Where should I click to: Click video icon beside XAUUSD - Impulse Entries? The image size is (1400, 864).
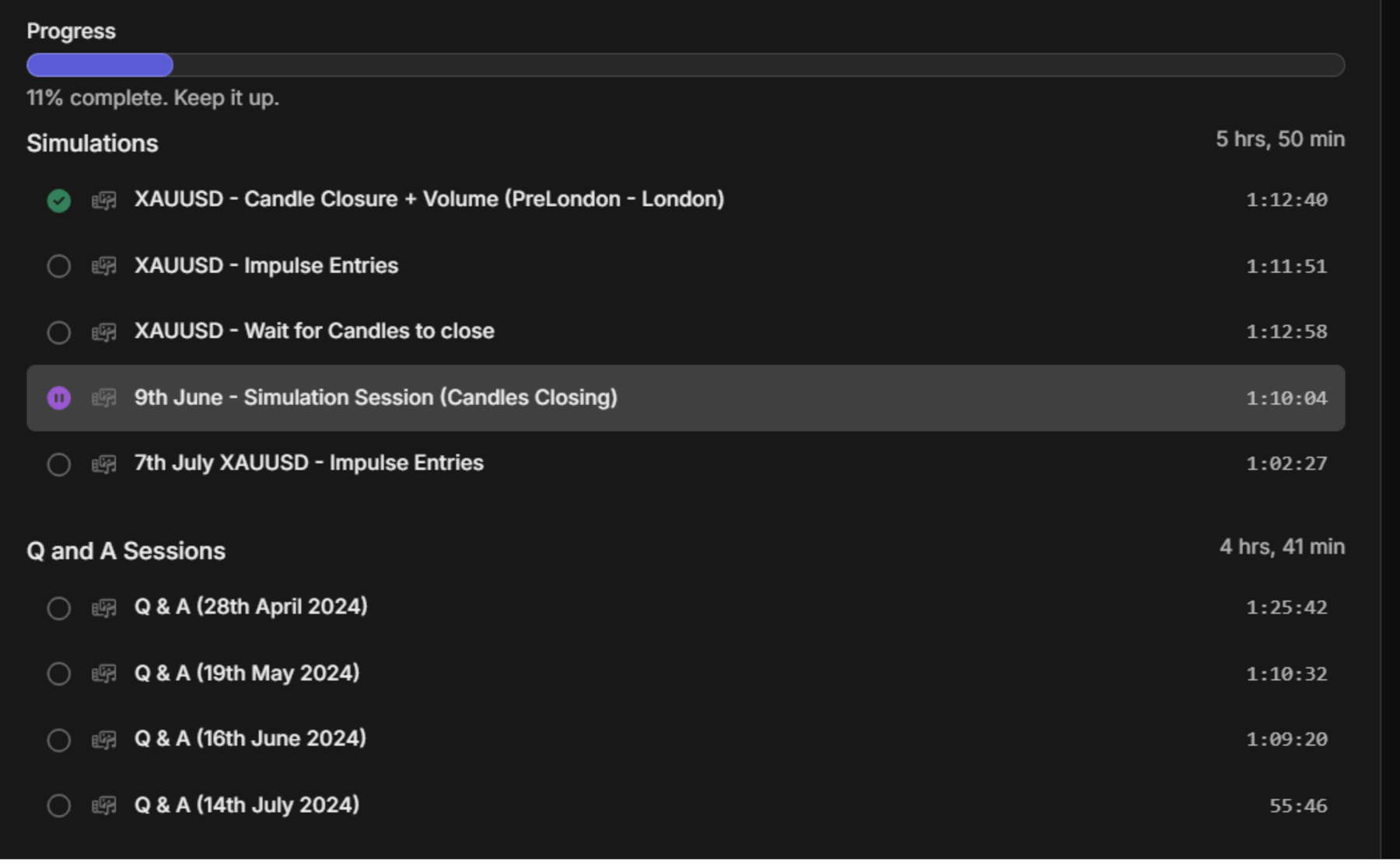click(103, 267)
